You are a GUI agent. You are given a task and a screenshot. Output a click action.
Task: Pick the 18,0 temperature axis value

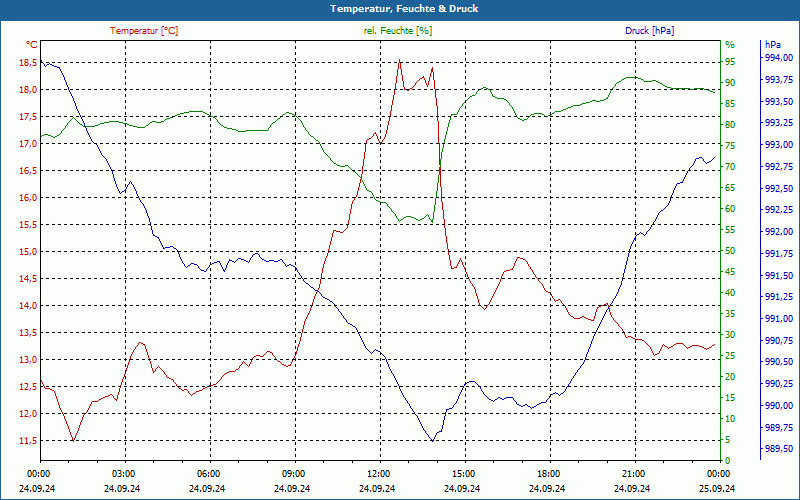(28, 90)
